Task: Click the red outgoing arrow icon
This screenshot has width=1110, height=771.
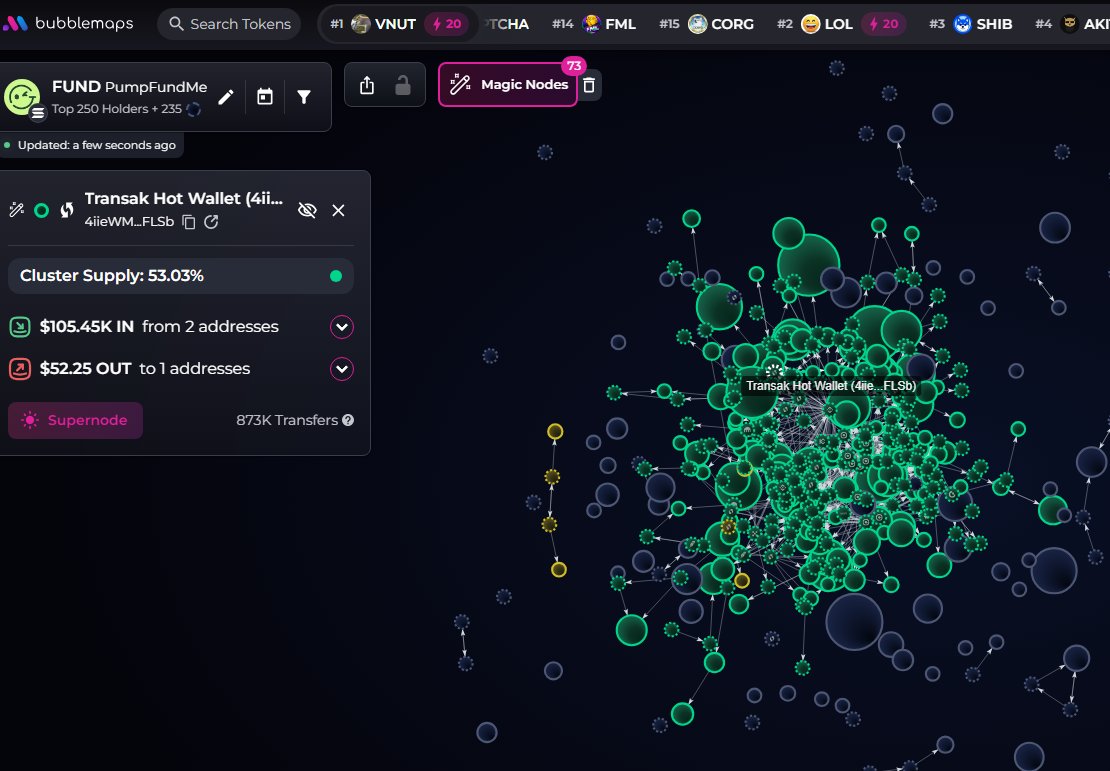Action: [20, 369]
